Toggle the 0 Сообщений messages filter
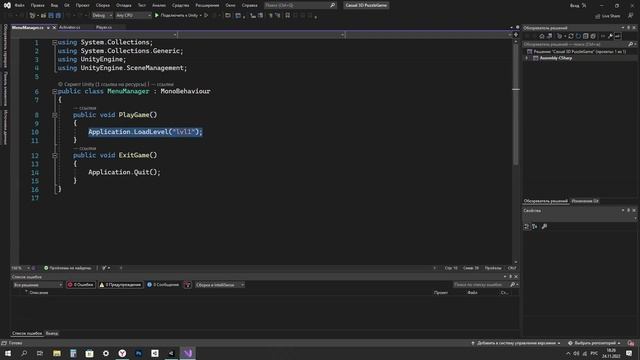 163,285
